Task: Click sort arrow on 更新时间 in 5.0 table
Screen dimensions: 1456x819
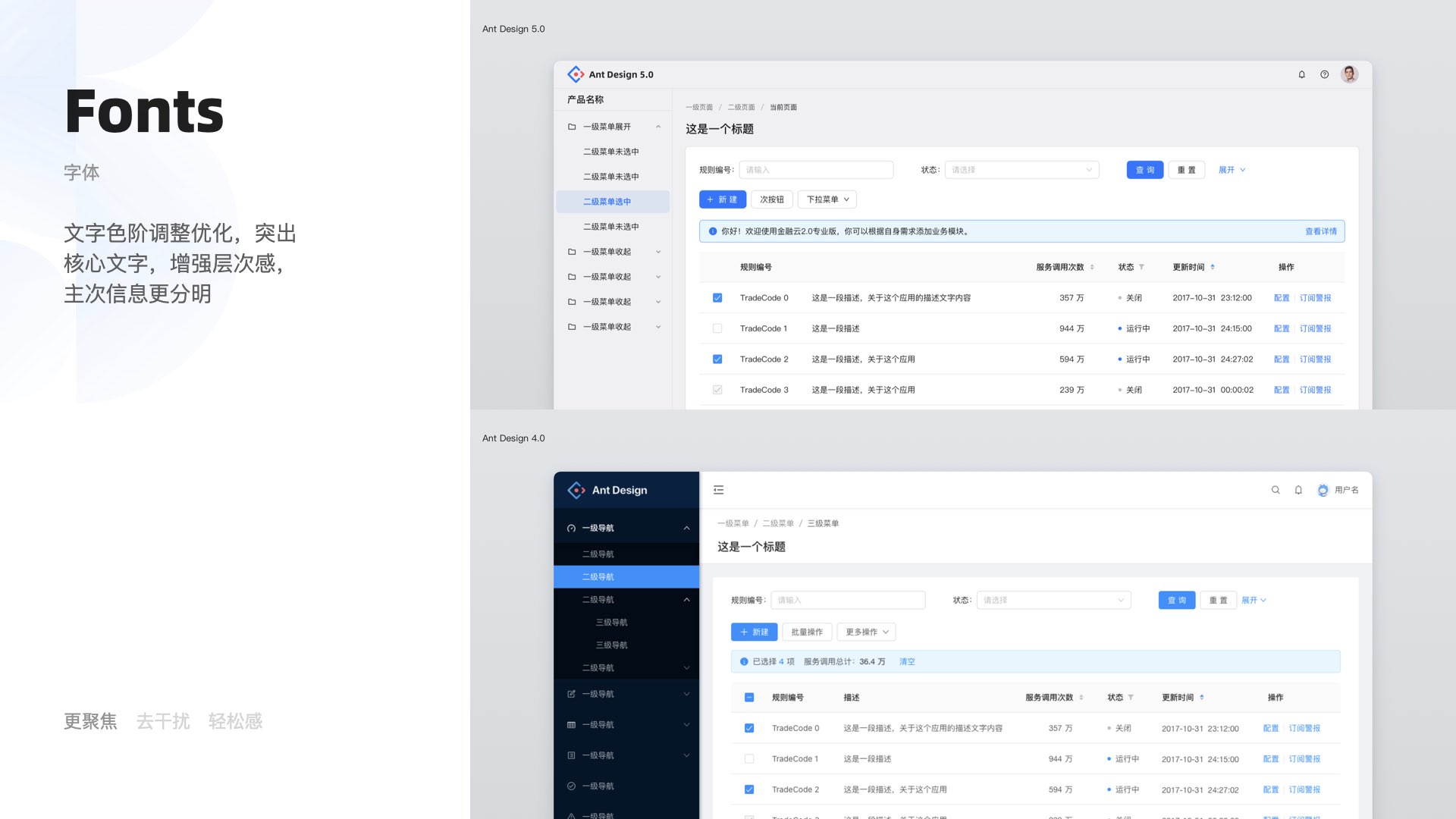Action: (x=1213, y=267)
